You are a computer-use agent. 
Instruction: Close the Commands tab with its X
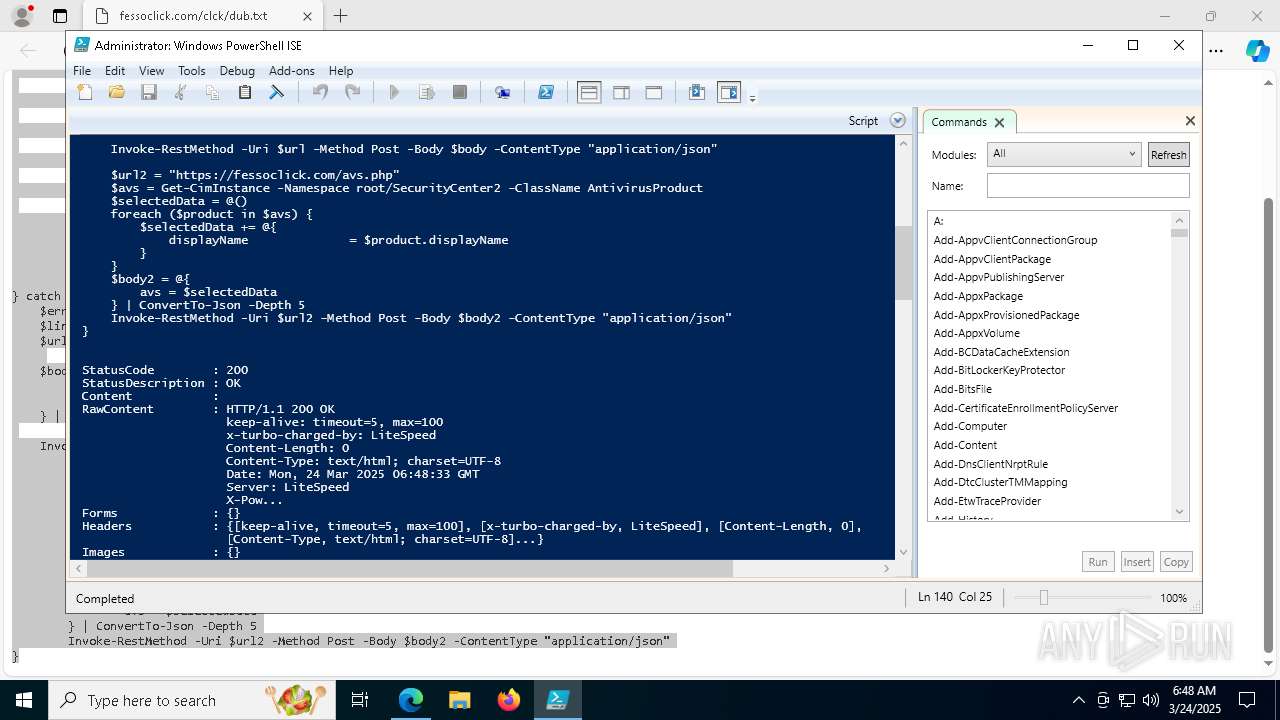click(x=999, y=122)
